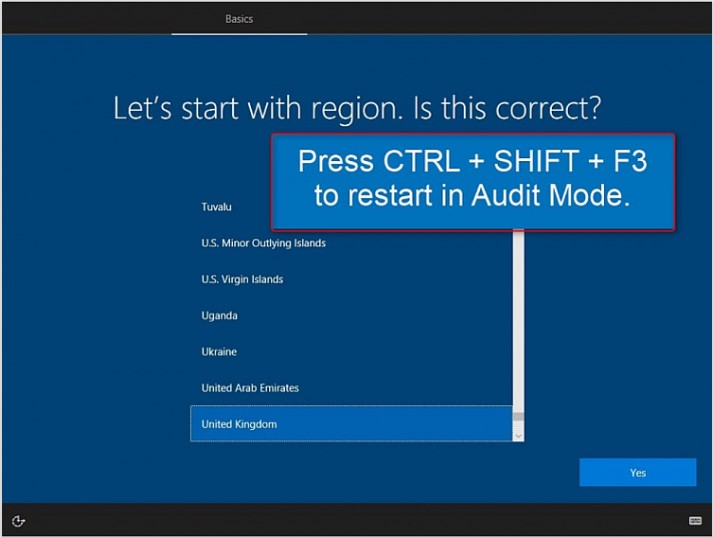Select Ukraine as the region
Screen dimensions: 714x538
click(x=351, y=352)
